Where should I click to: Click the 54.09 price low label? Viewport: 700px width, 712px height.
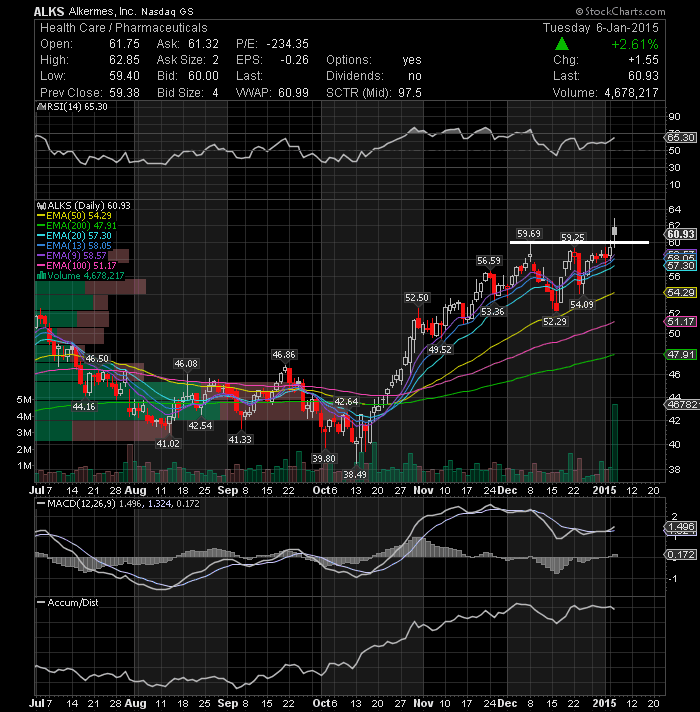(x=582, y=304)
